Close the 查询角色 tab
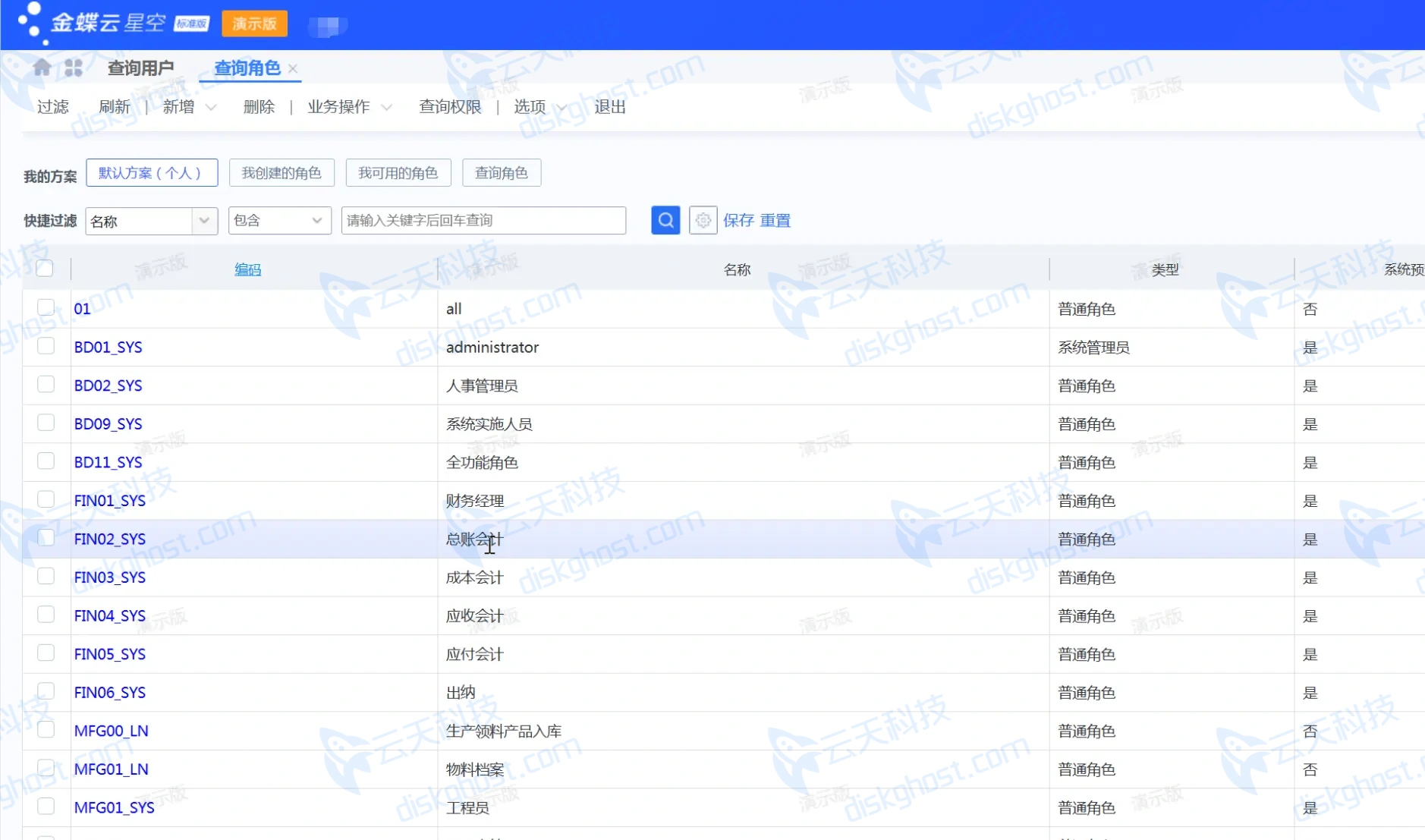This screenshot has width=1425, height=840. (x=293, y=68)
